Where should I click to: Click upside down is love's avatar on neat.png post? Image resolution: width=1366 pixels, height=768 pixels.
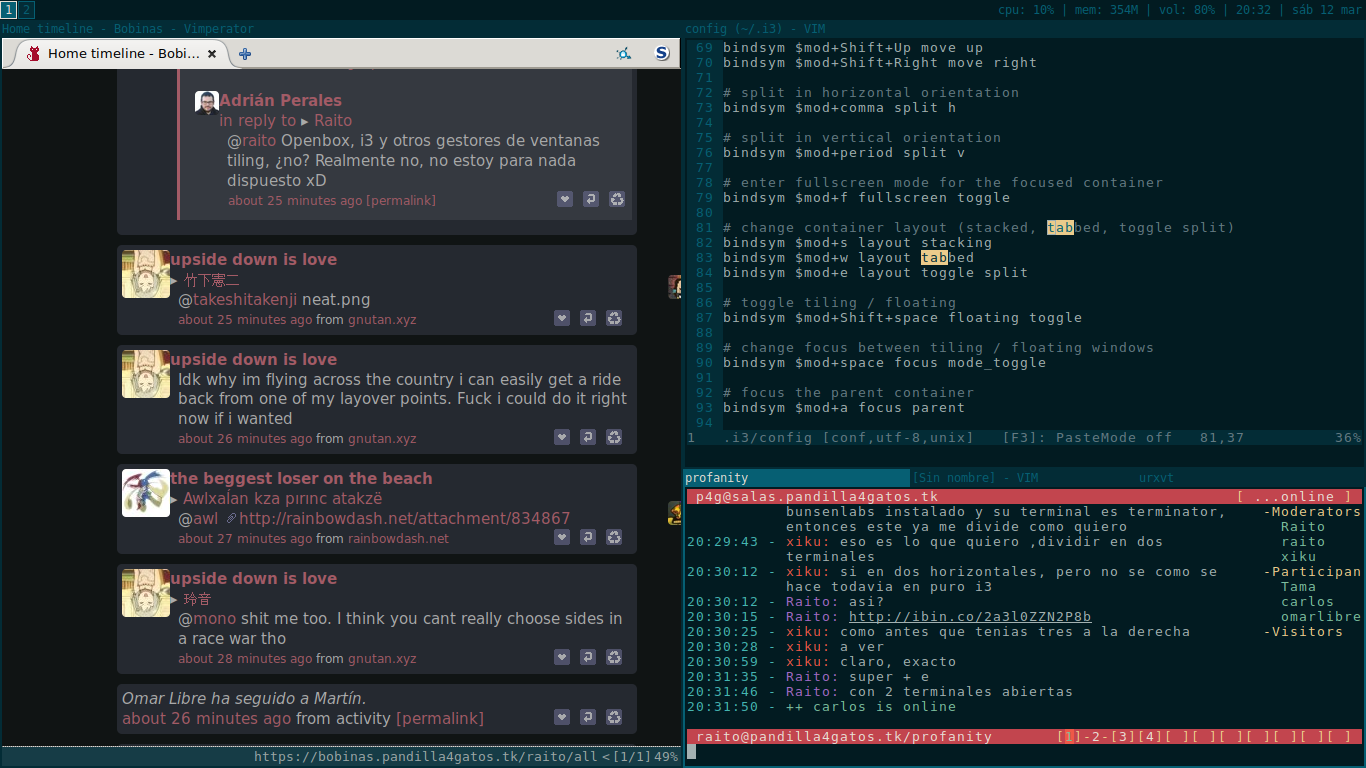click(146, 274)
